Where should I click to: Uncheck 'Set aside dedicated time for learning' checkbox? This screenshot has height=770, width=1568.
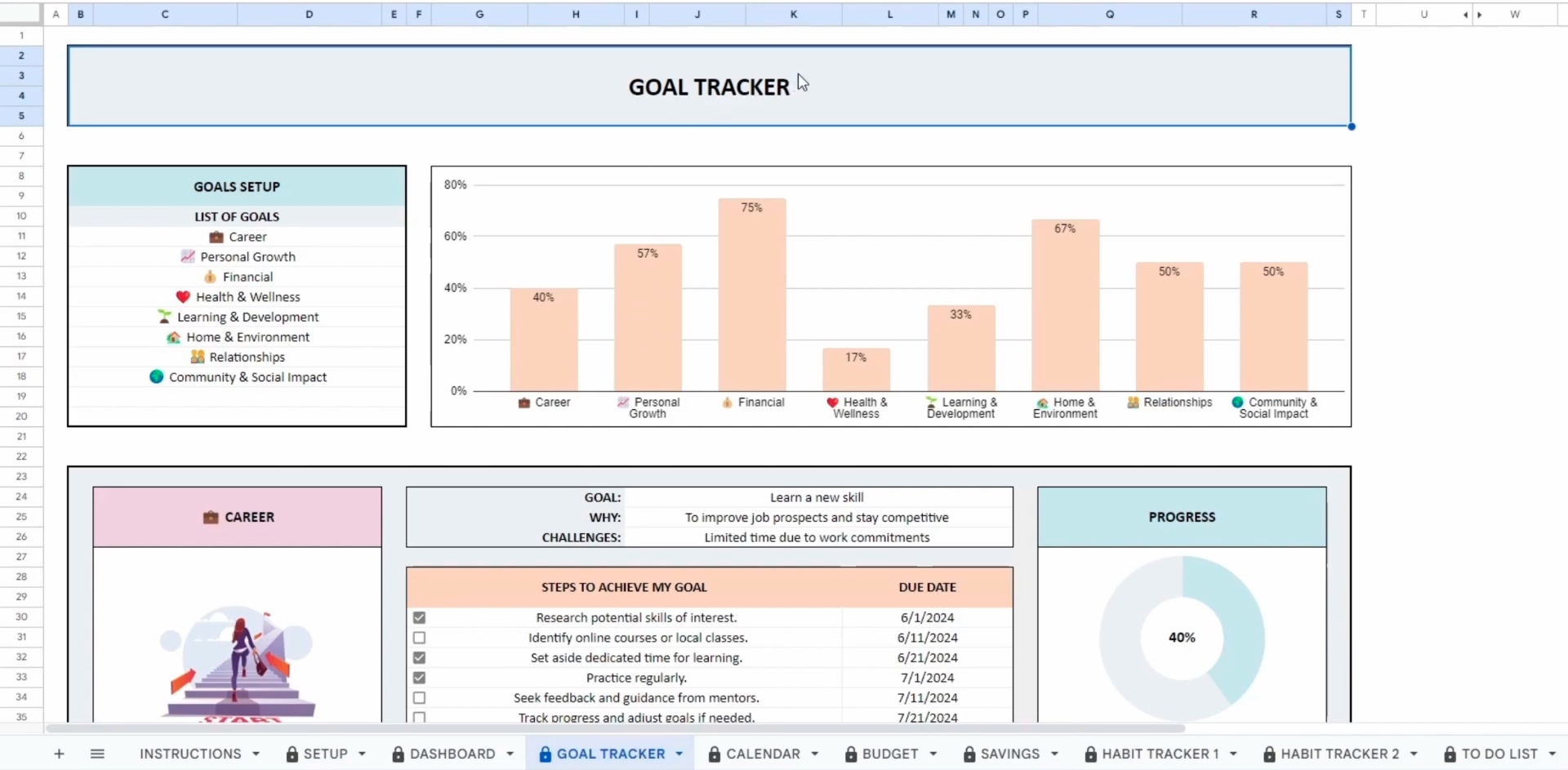(419, 657)
